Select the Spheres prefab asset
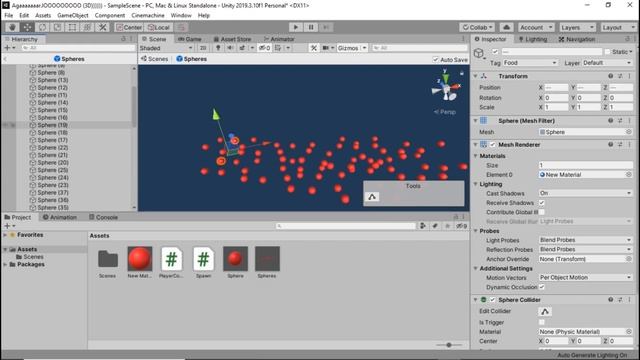Screen dimensions: 640x360 click(x=267, y=259)
